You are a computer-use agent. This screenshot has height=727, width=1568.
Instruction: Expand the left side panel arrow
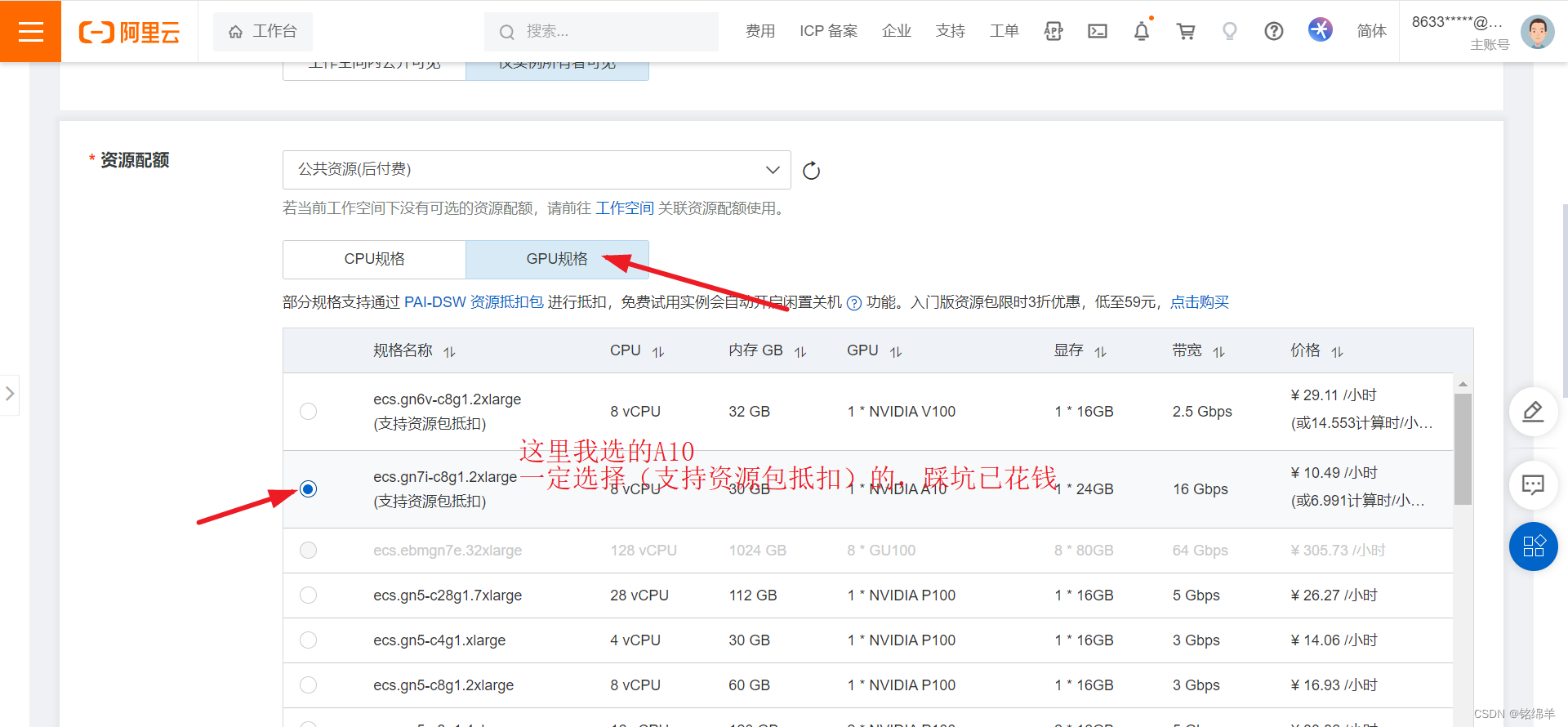click(x=10, y=394)
